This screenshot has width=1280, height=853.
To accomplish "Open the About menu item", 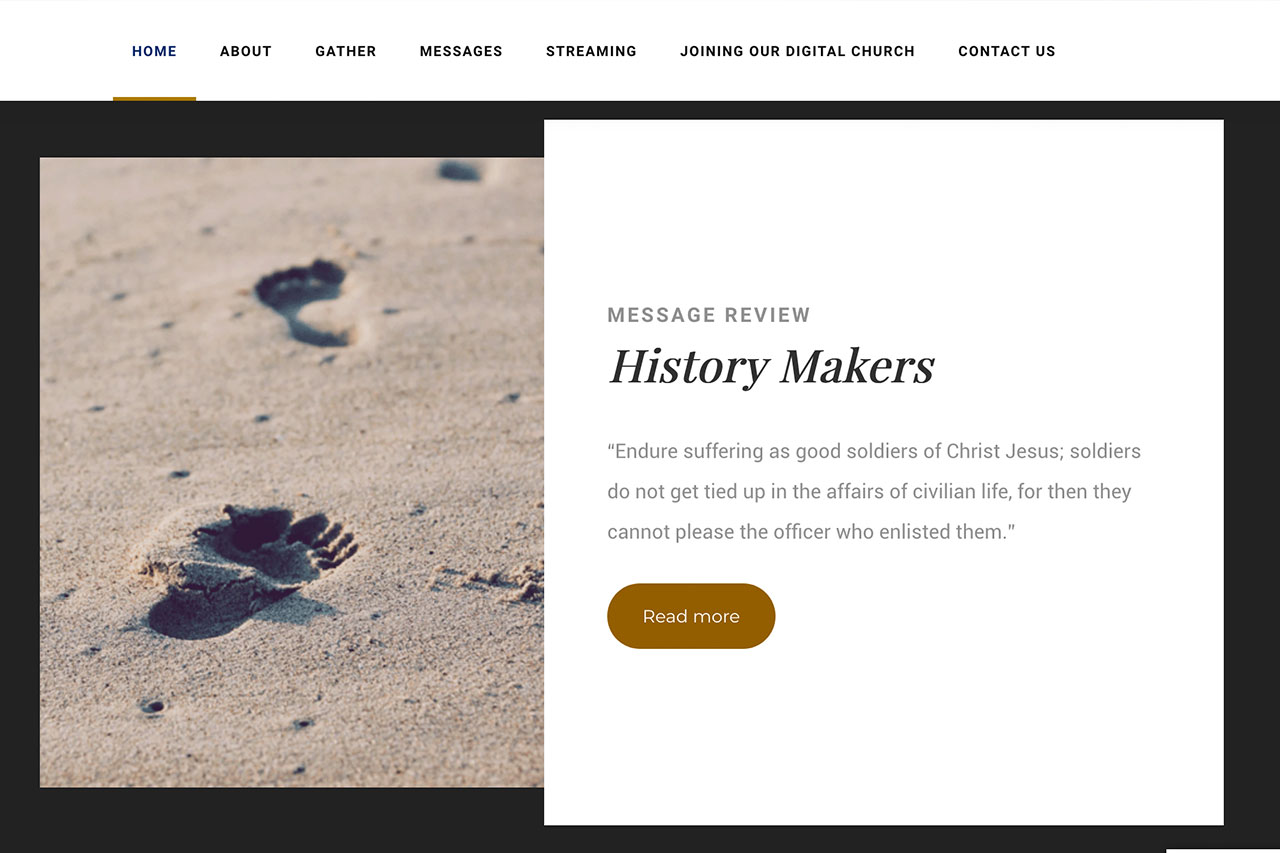I will point(246,51).
